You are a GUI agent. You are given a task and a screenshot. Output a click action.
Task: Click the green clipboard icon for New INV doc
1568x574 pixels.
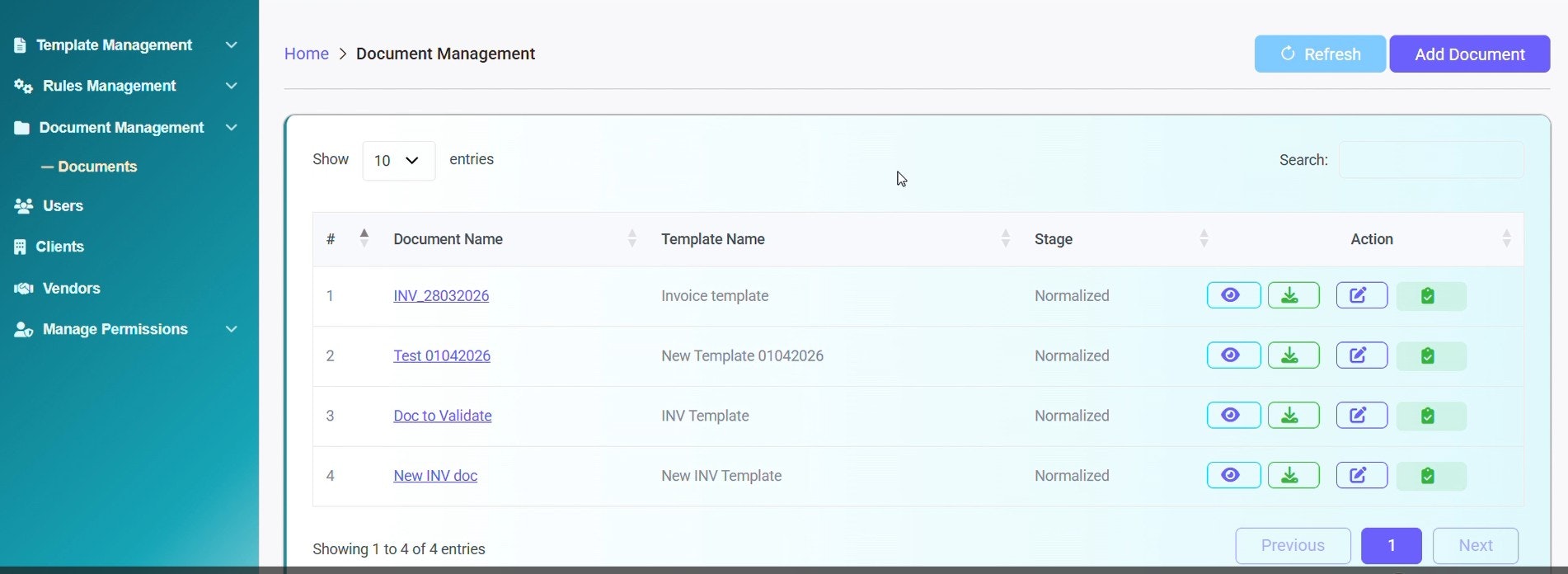pos(1431,476)
